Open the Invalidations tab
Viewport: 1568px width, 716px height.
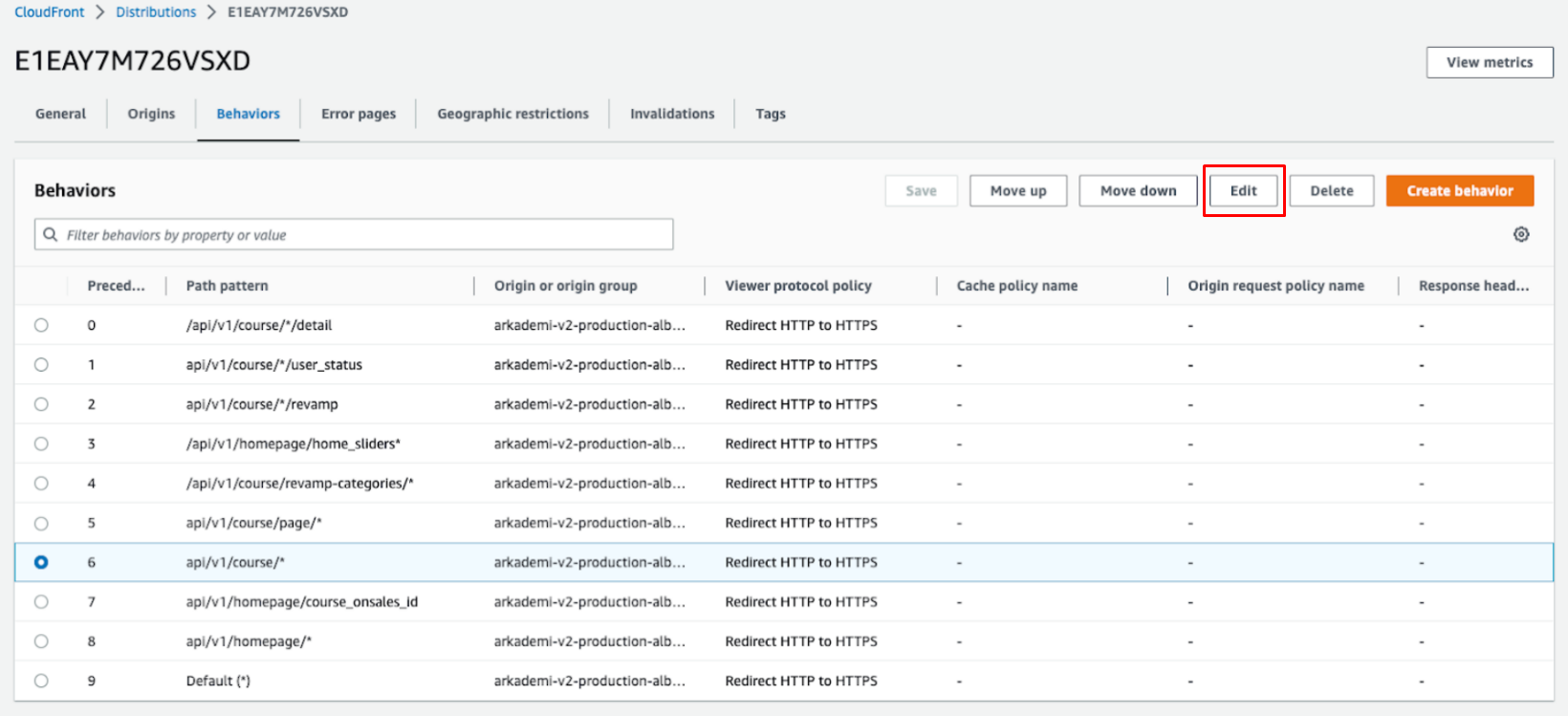[671, 114]
